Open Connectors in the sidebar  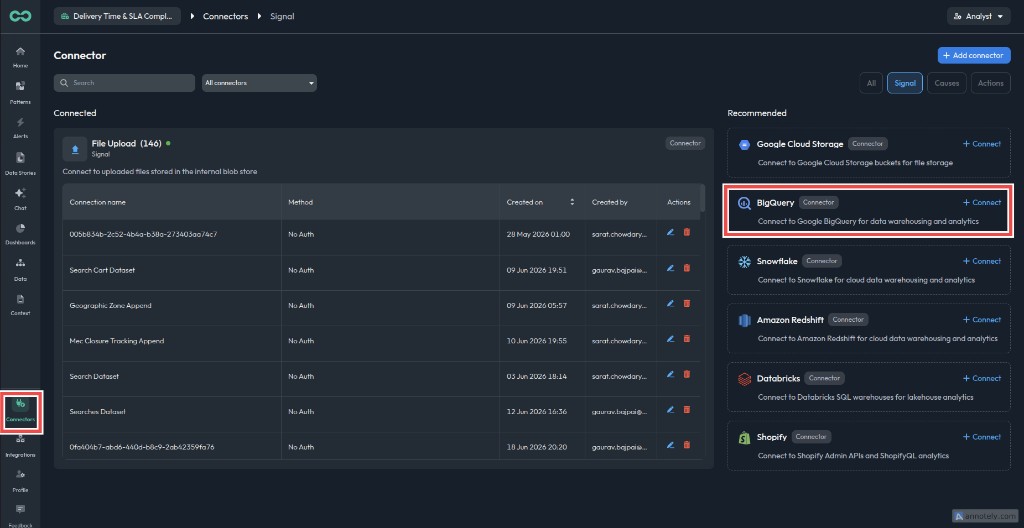pyautogui.click(x=20, y=411)
